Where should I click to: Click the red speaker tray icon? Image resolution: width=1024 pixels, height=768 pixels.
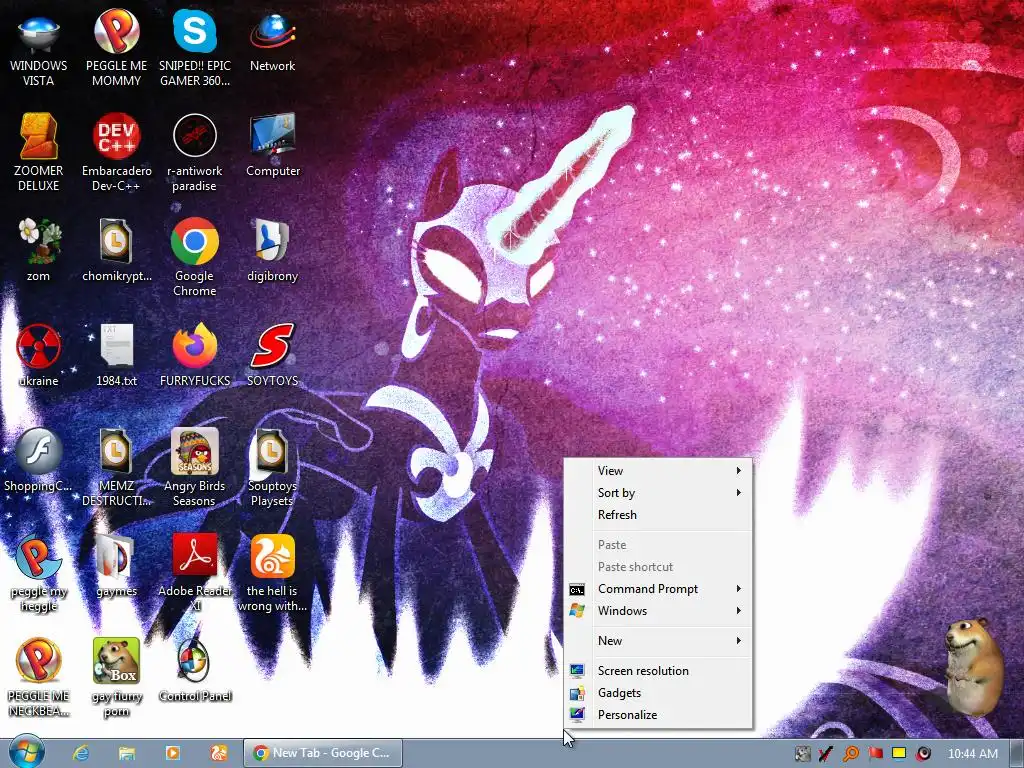(923, 754)
